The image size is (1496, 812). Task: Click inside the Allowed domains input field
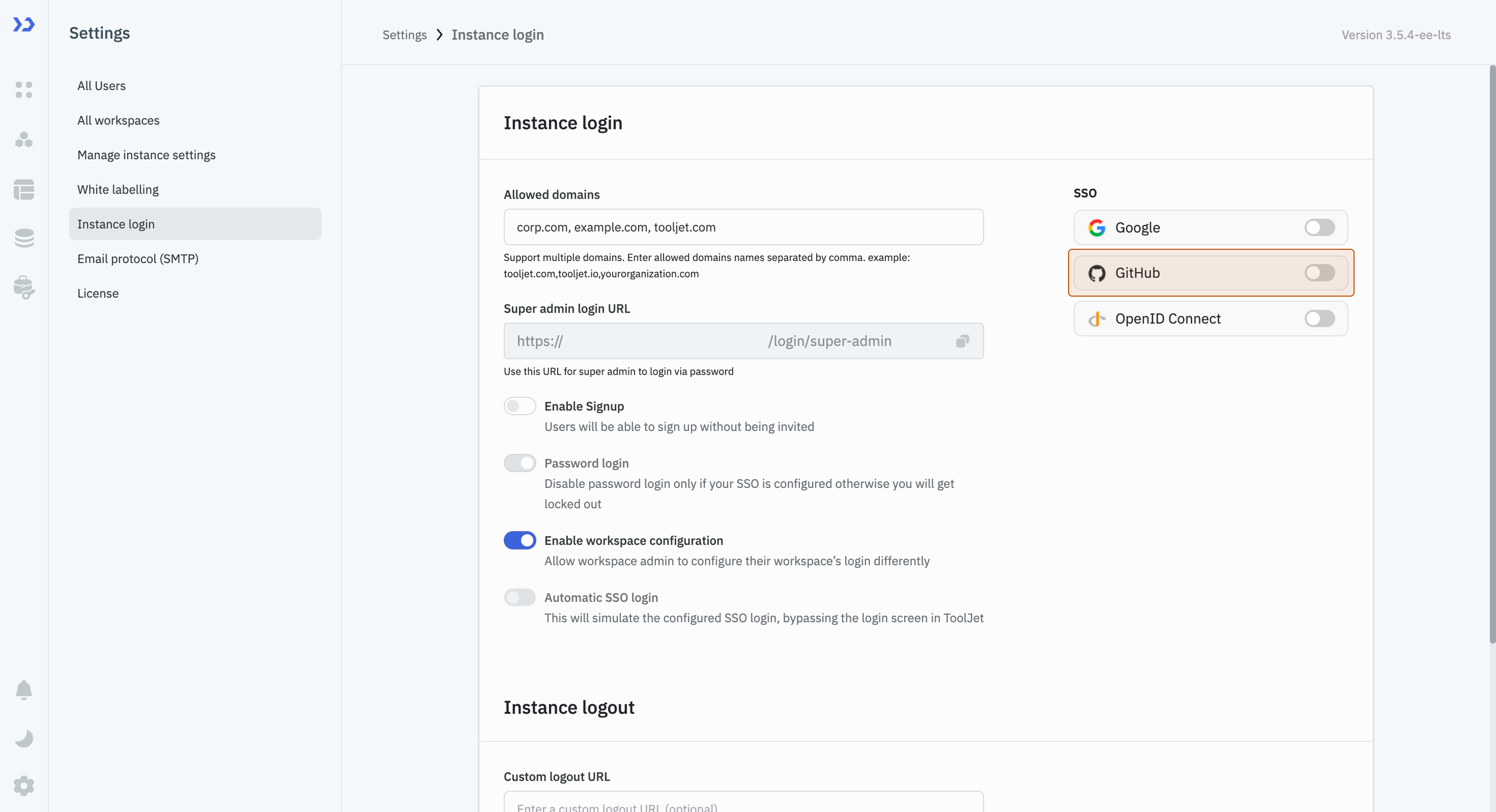[x=743, y=227]
